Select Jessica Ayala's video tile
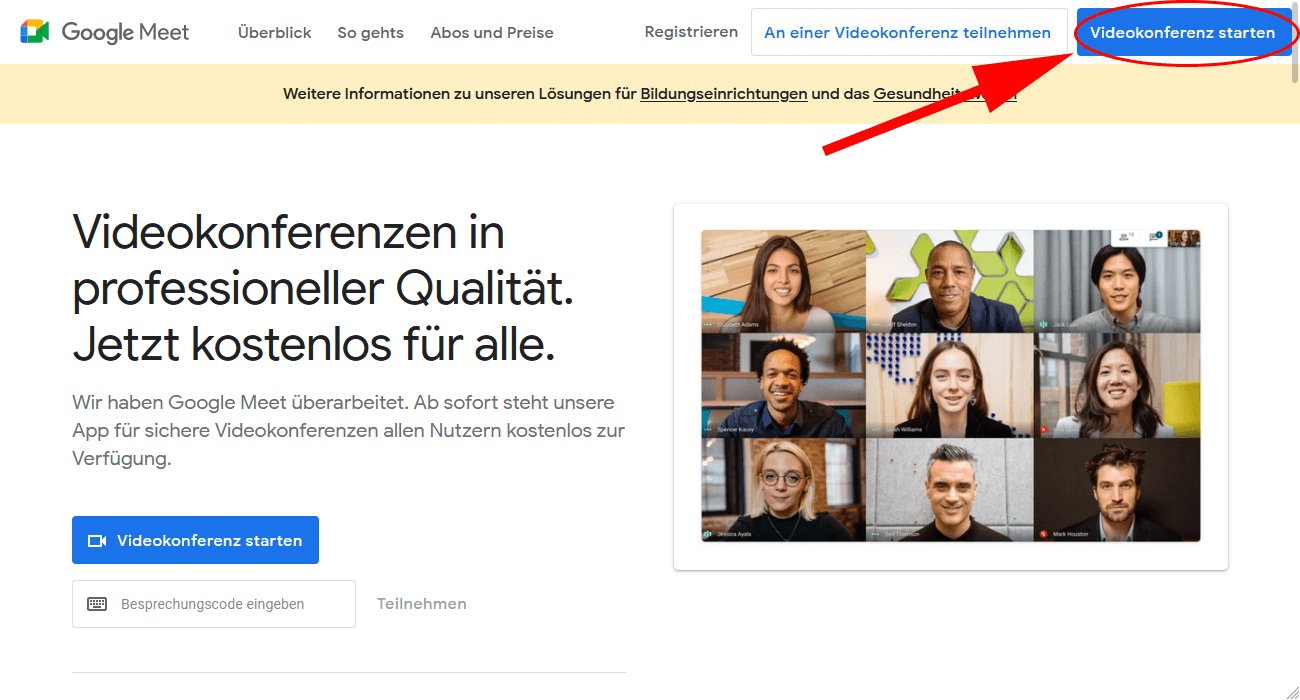 click(784, 490)
